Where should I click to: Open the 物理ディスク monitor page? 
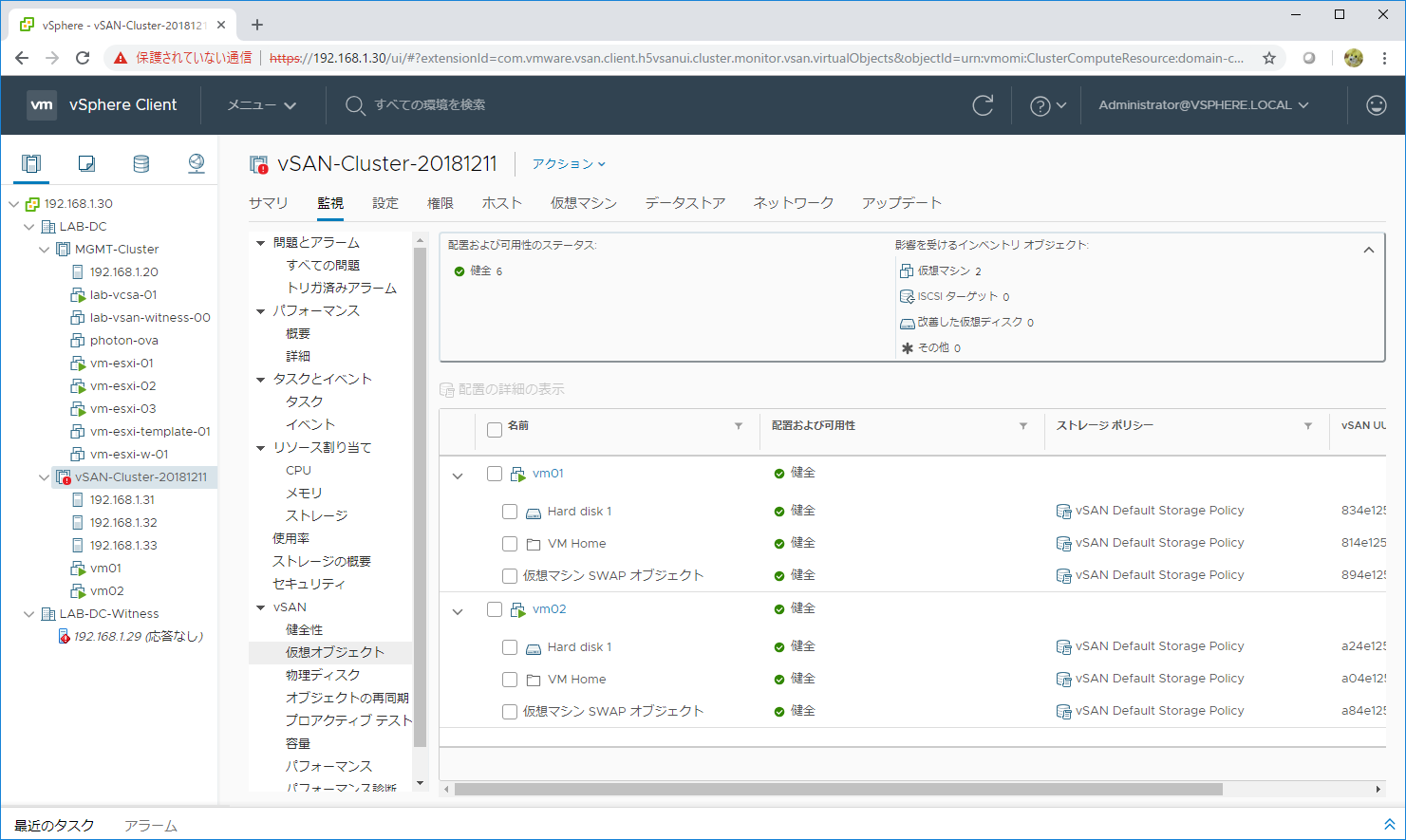pyautogui.click(x=323, y=676)
